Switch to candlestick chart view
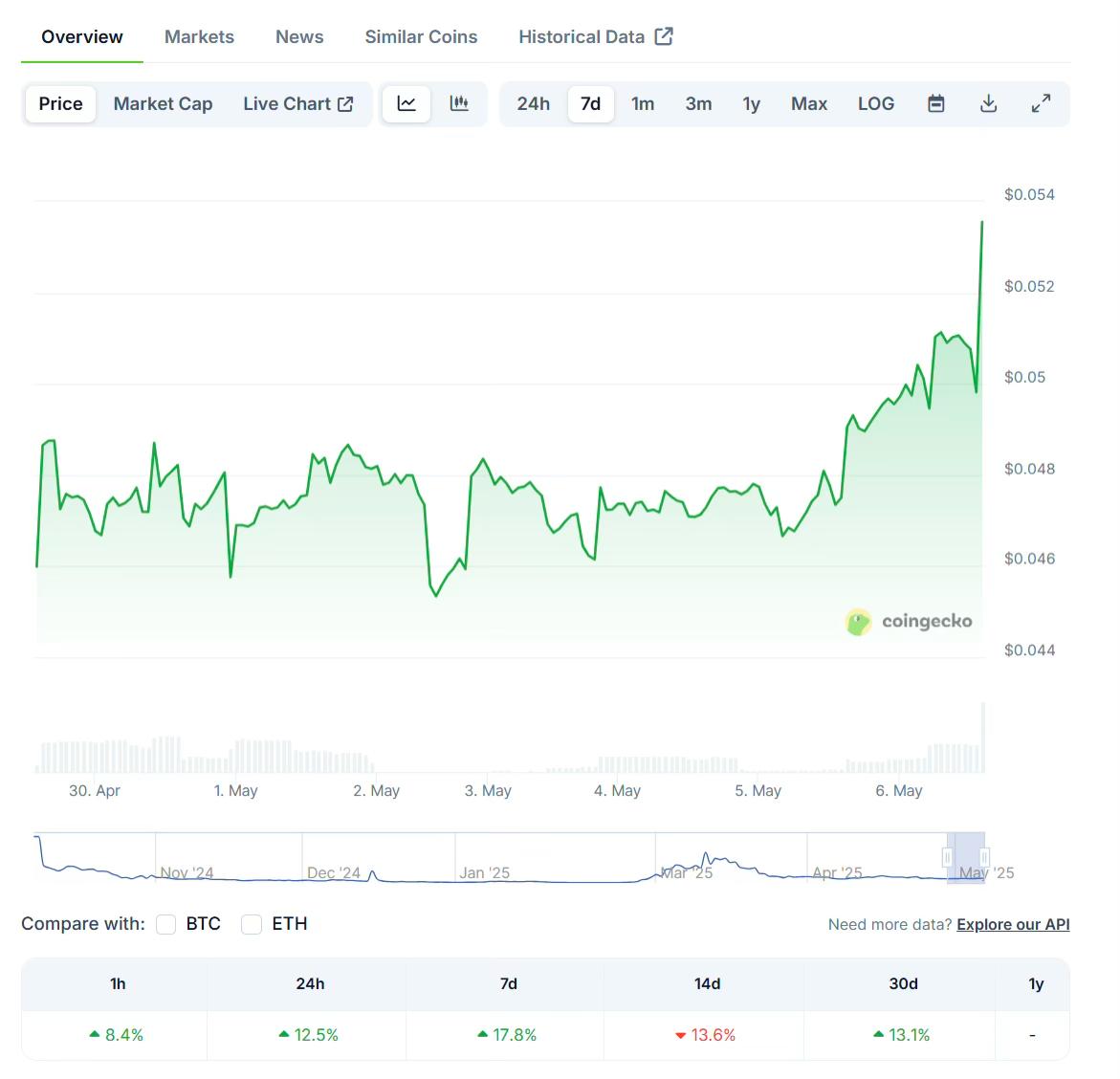 (460, 103)
